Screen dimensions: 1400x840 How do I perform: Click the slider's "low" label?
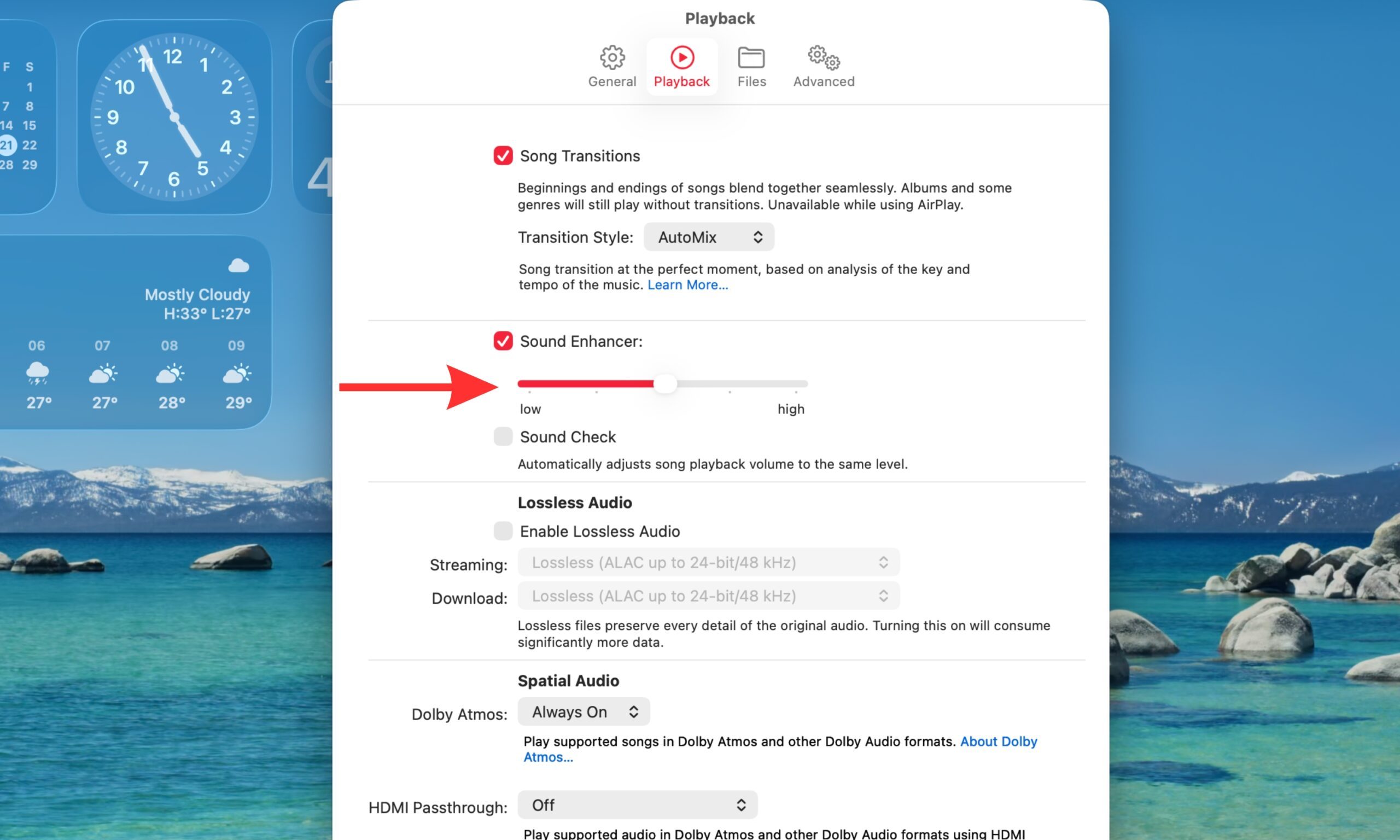[x=530, y=409]
